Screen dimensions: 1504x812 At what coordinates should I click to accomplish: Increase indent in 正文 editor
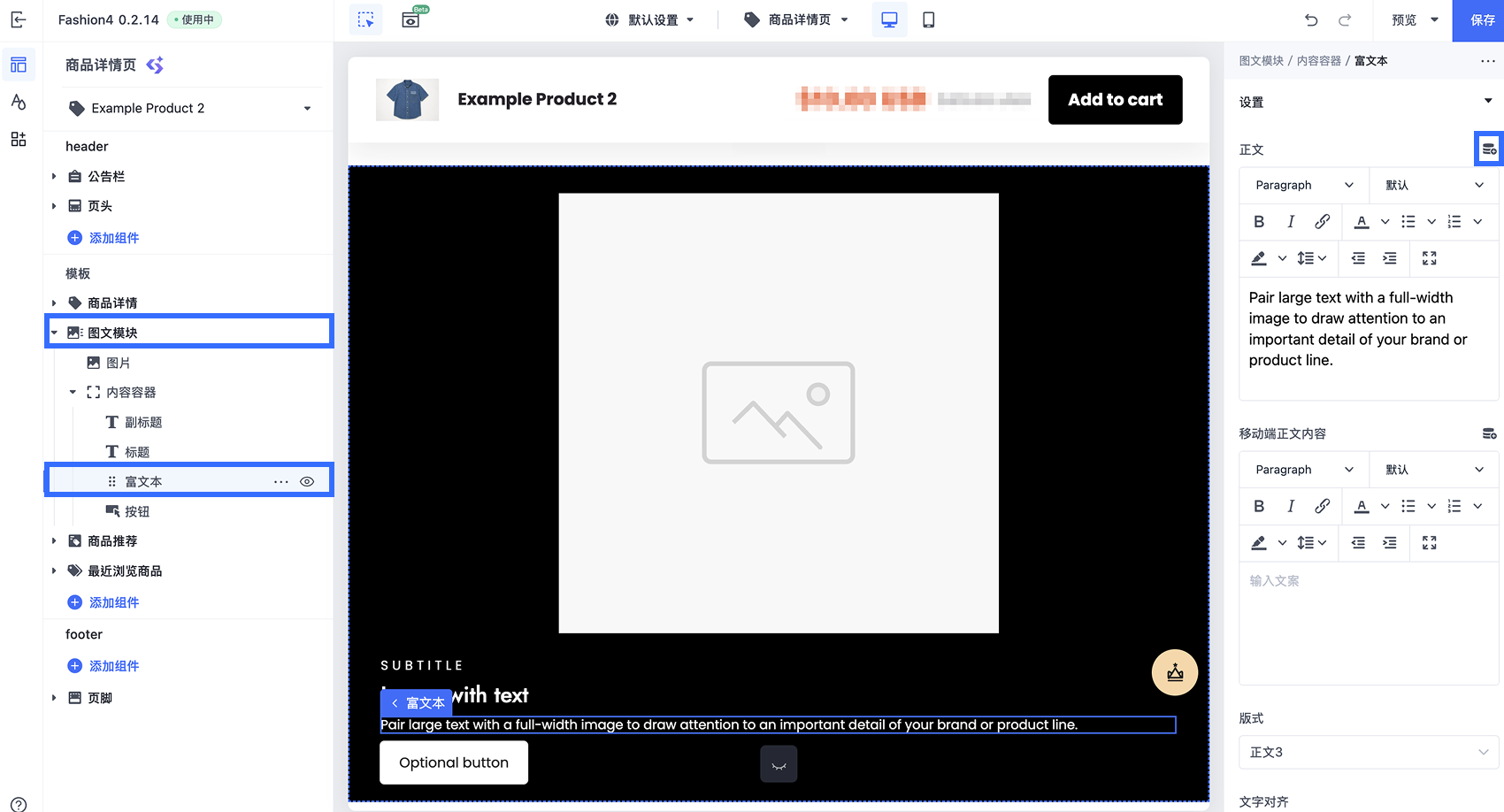pos(1390,258)
